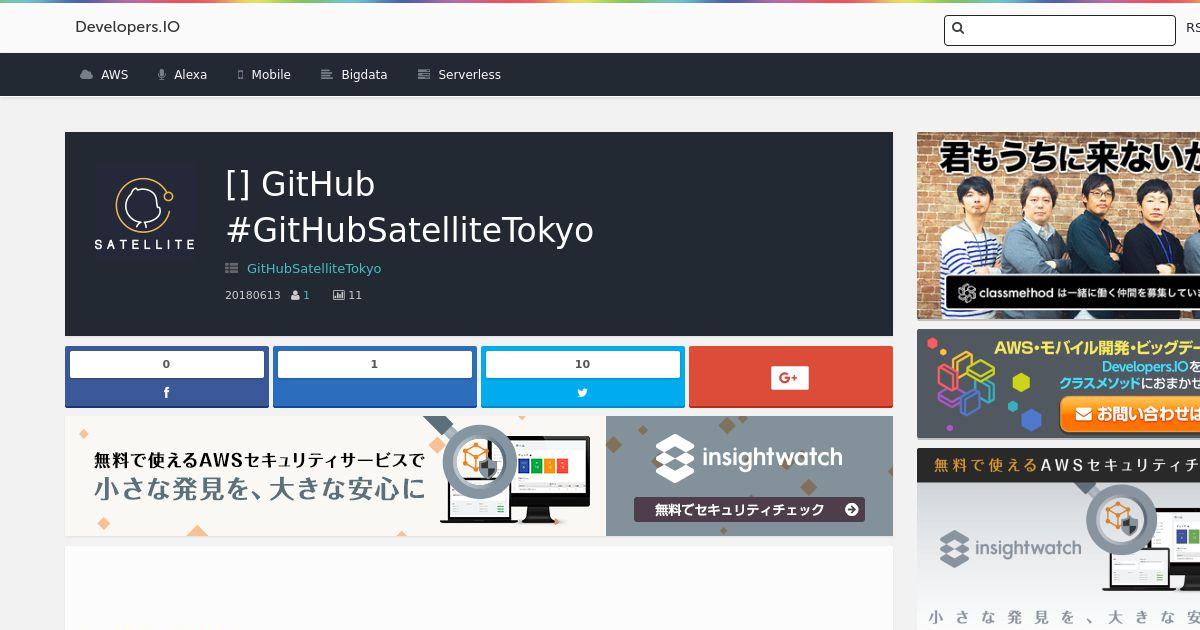Open the sidebar insightwatch advertisement

coord(1058,539)
